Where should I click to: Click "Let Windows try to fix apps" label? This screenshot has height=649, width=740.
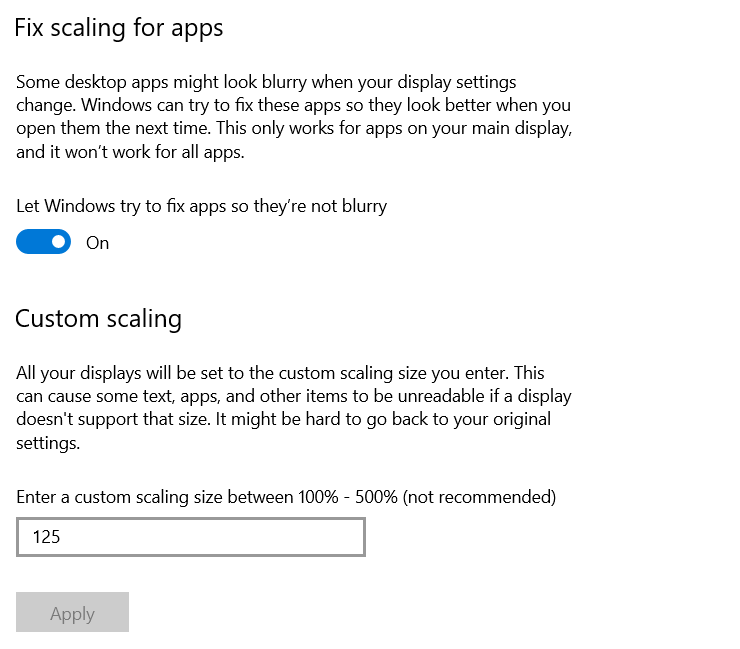click(201, 206)
